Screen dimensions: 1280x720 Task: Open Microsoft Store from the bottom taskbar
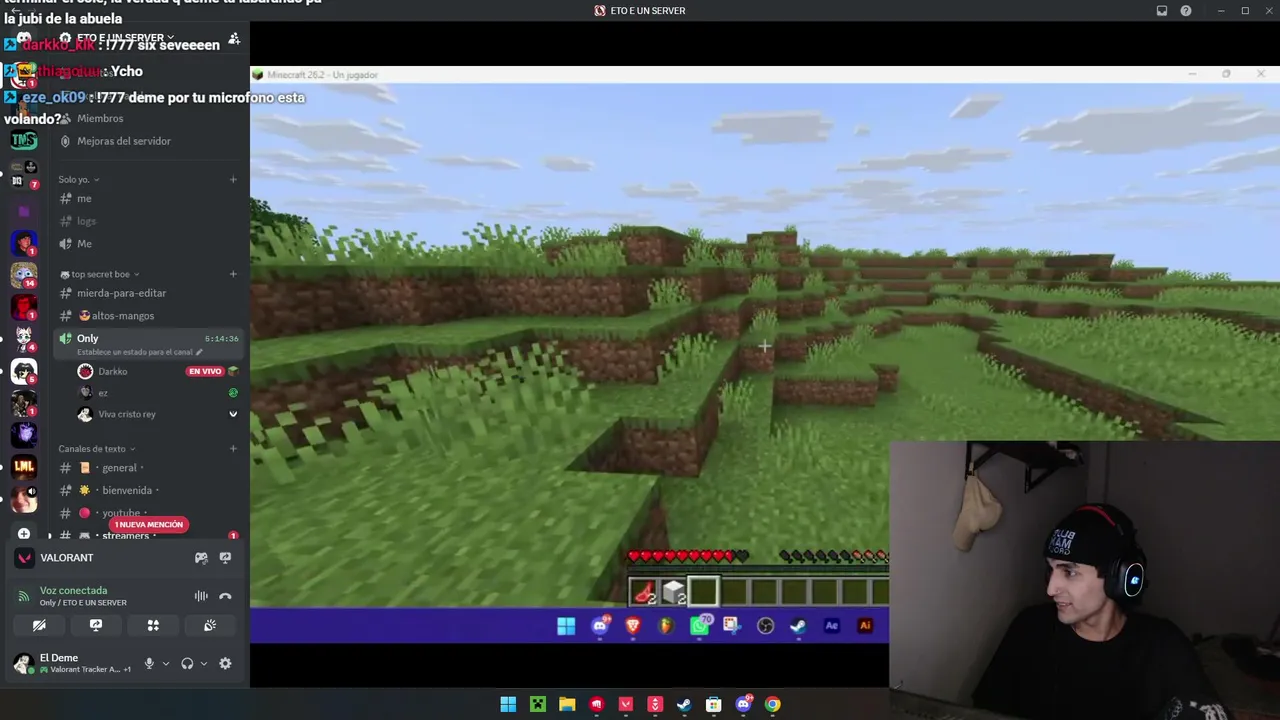(x=714, y=704)
